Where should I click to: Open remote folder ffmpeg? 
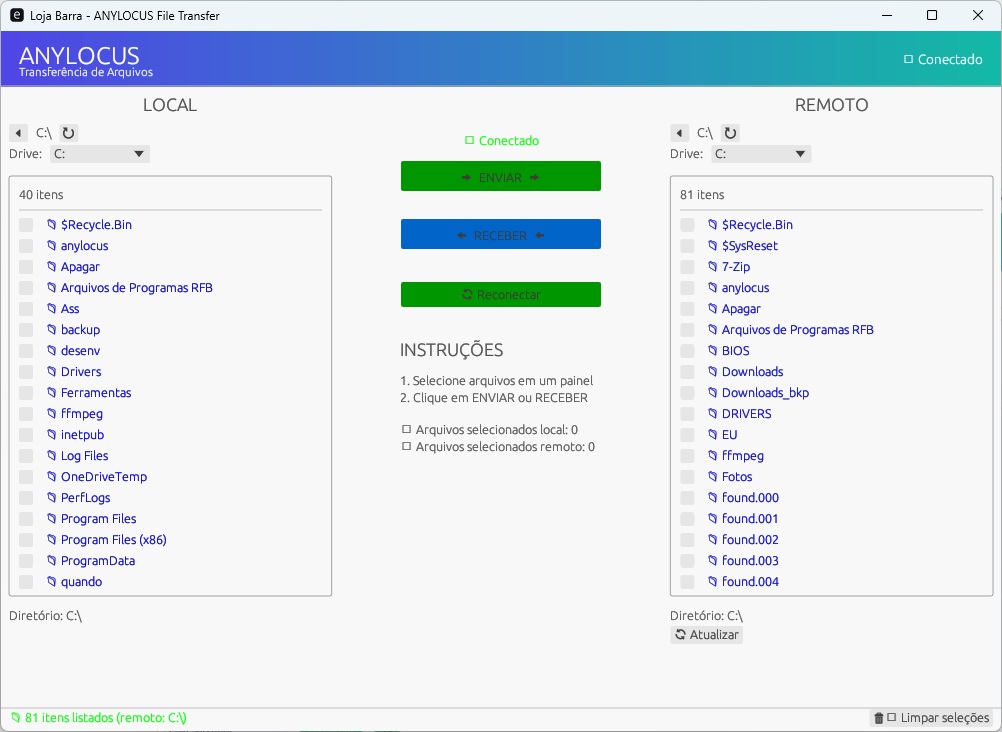tap(743, 455)
